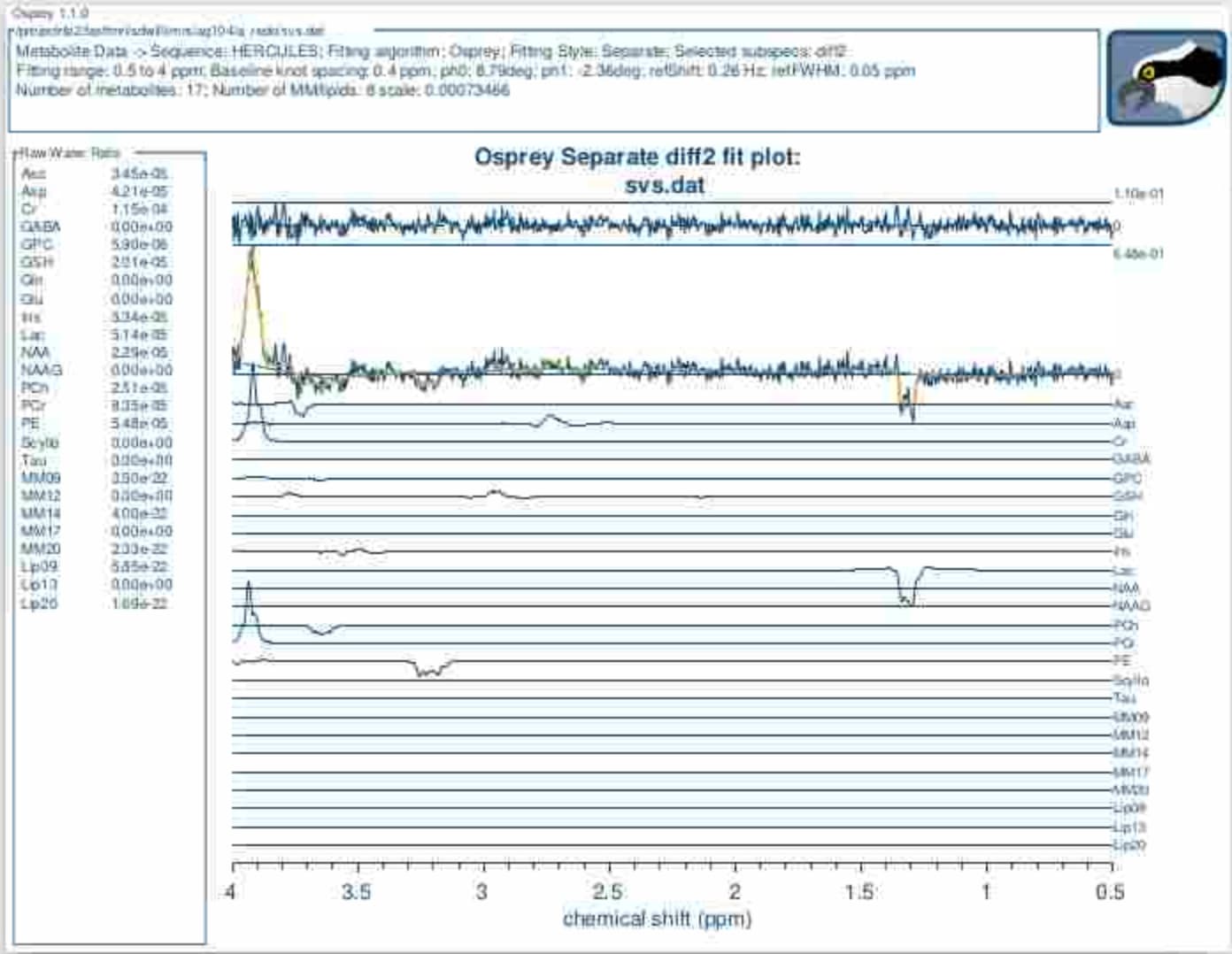Click the Lac entry in the ratio list
The width and height of the screenshot is (1232, 954).
tap(33, 335)
